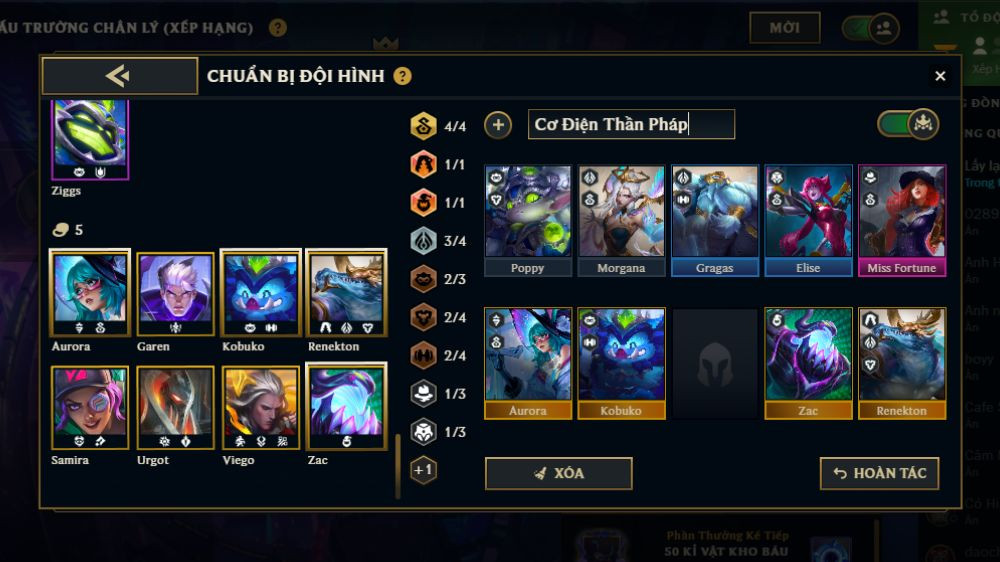Viewport: 1000px width, 562px height.
Task: Click the Mời invite button
Action: click(x=784, y=27)
